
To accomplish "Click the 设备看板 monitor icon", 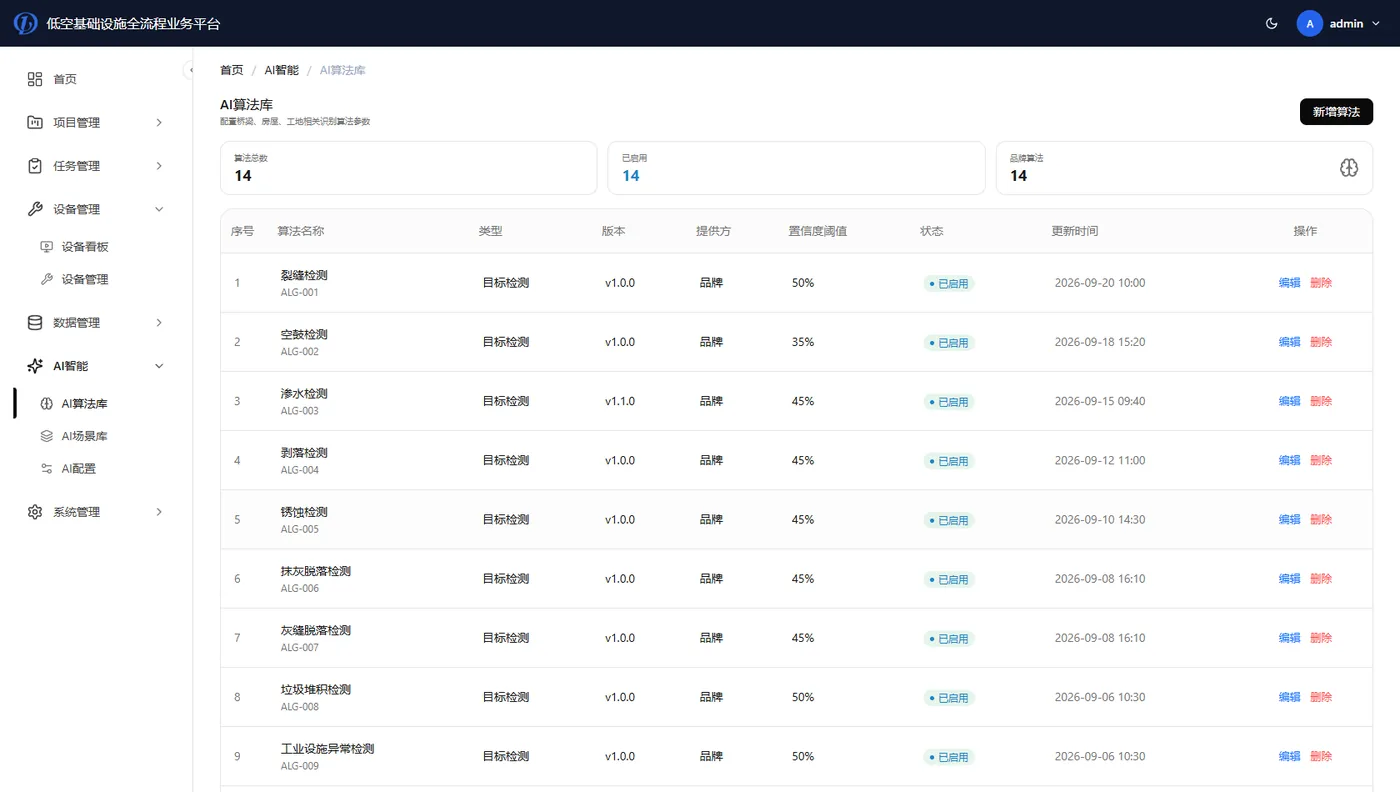I will tap(46, 247).
